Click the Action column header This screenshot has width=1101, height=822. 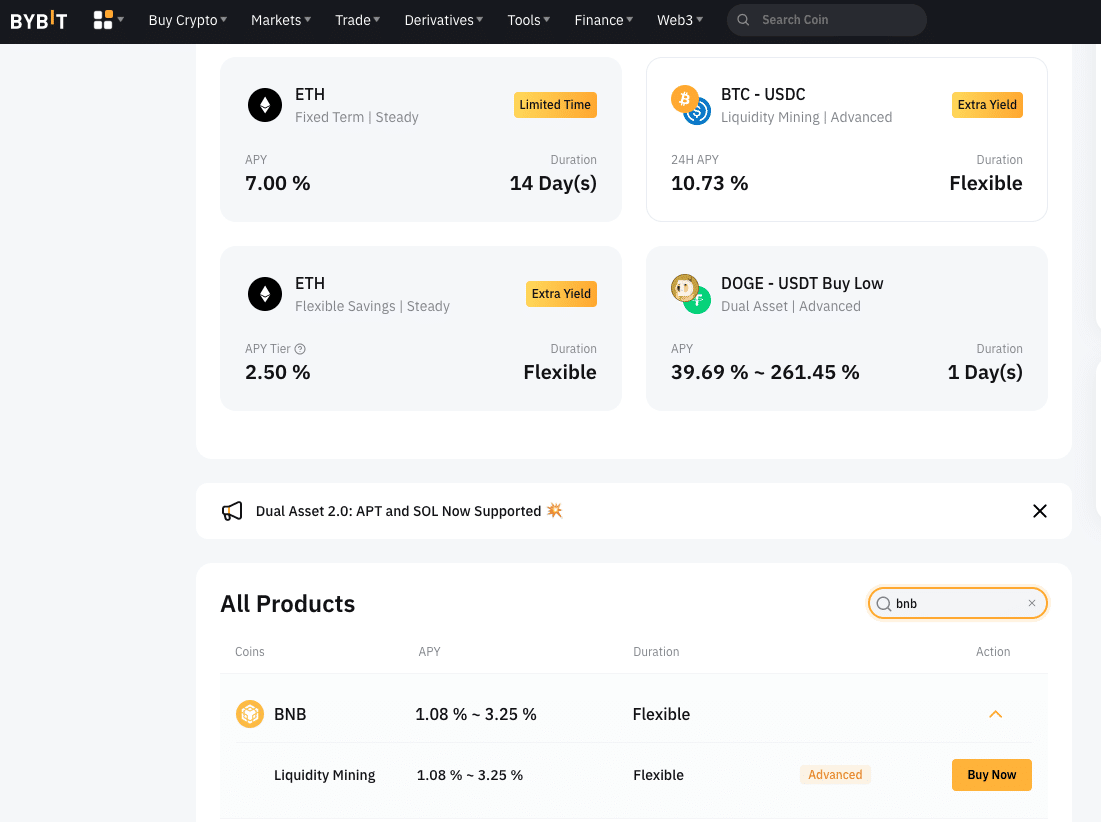(993, 651)
